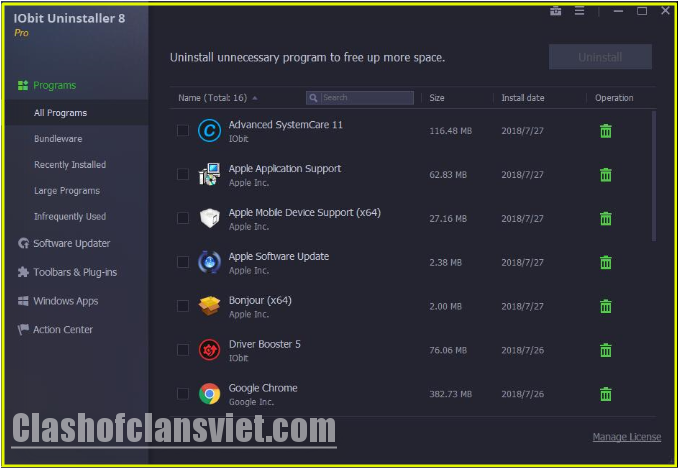The image size is (679, 469).
Task: Click the Programs grid icon
Action: 23,85
